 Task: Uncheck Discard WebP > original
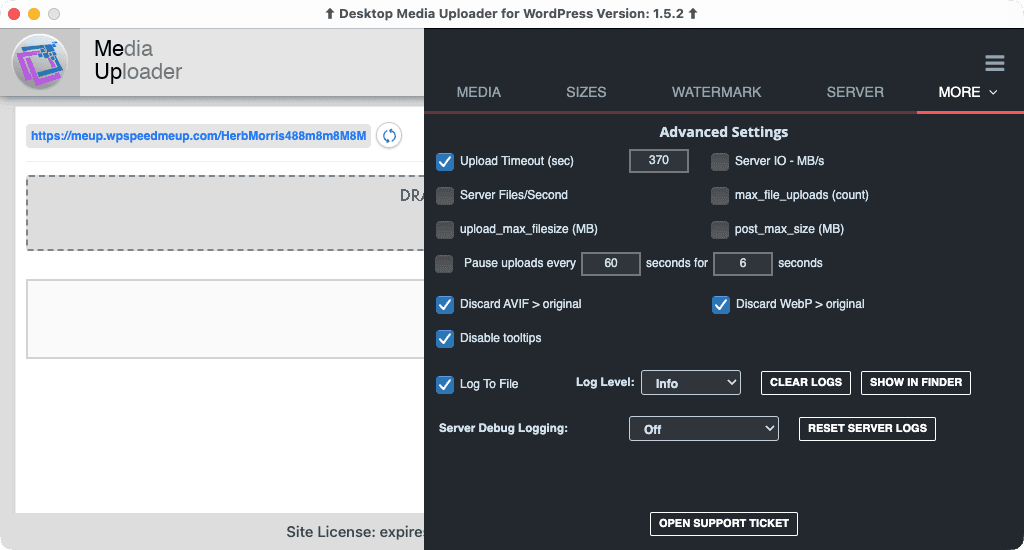tap(721, 304)
